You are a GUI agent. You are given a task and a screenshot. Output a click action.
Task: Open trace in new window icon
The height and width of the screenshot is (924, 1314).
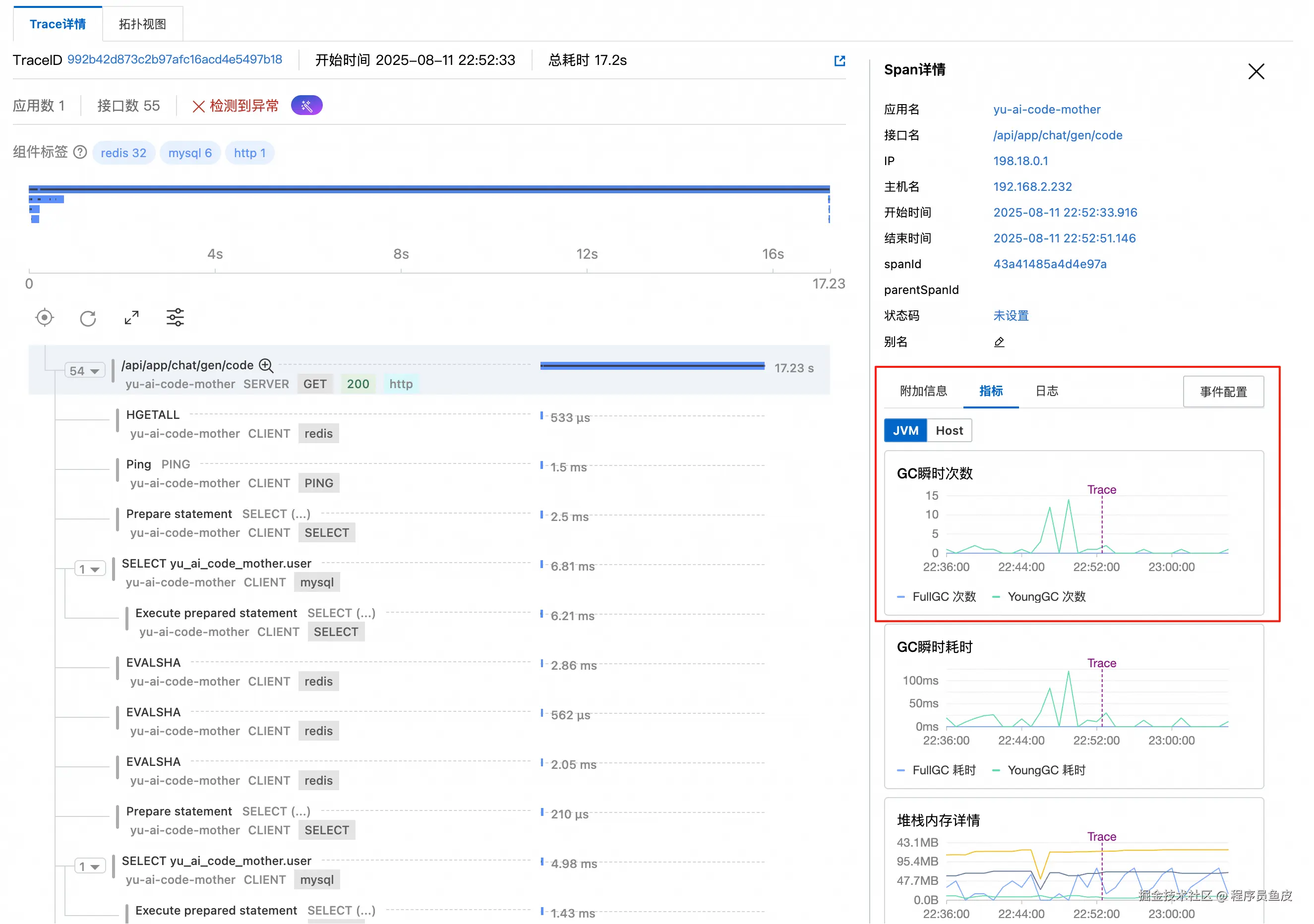(839, 60)
